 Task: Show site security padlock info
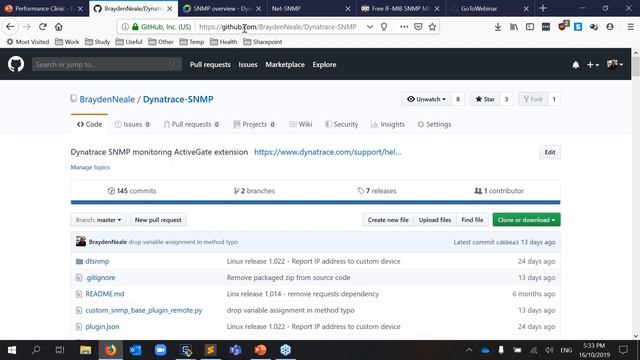[x=135, y=27]
